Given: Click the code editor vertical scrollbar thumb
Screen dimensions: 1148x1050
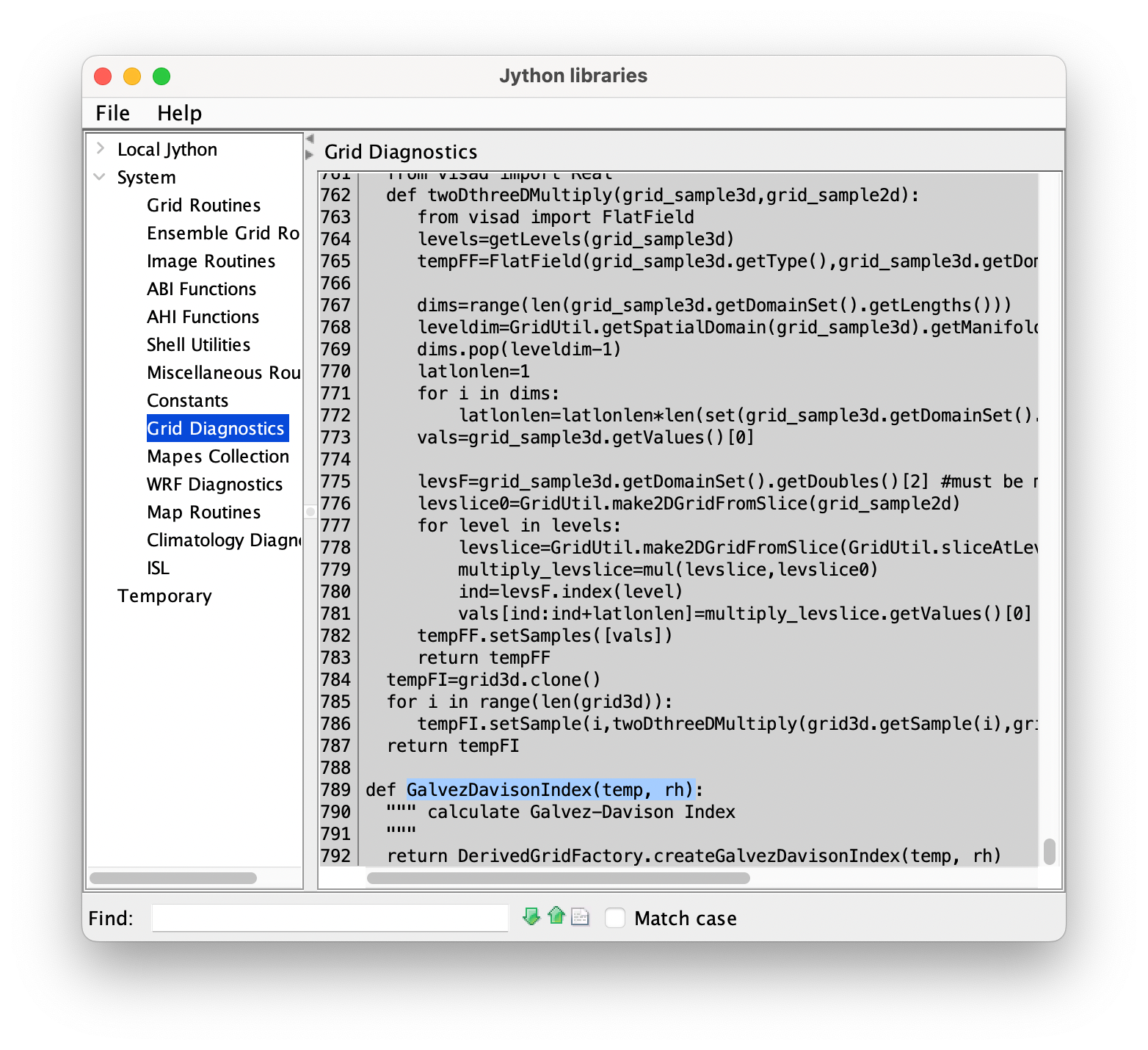Looking at the screenshot, I should [x=1049, y=852].
